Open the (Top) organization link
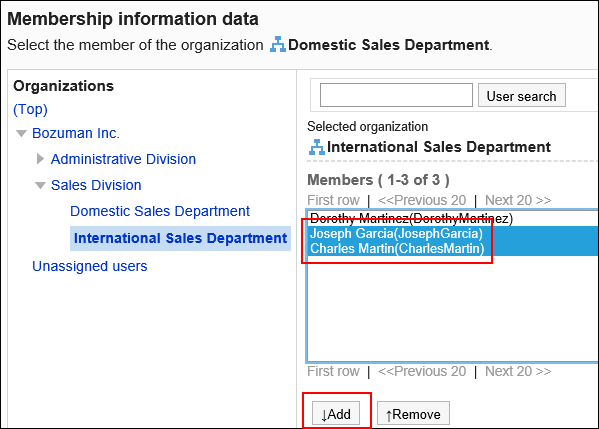 coord(30,110)
